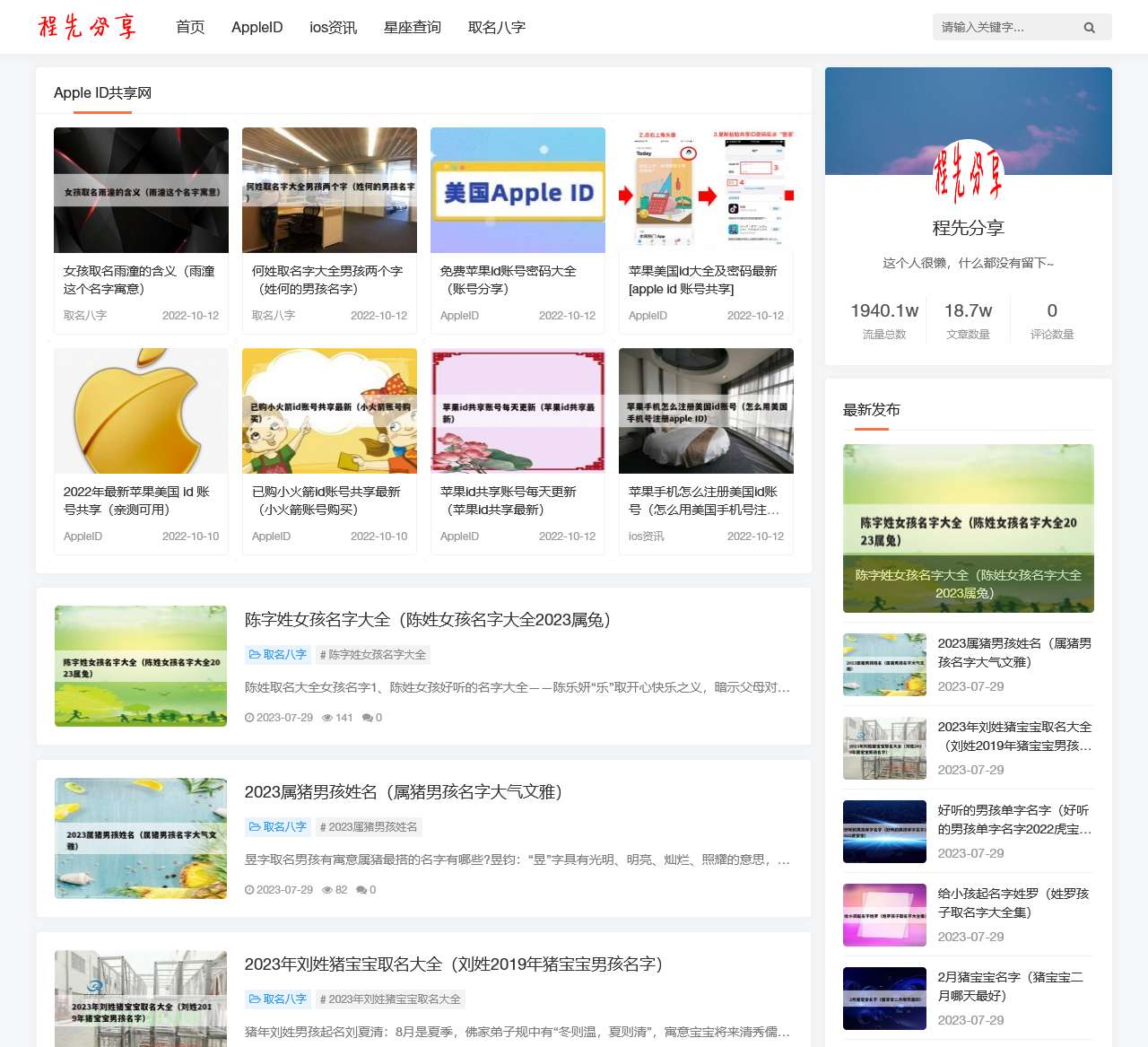Click the 取名八字 category label under an article
Viewport: 1148px width, 1047px height.
pos(283,655)
